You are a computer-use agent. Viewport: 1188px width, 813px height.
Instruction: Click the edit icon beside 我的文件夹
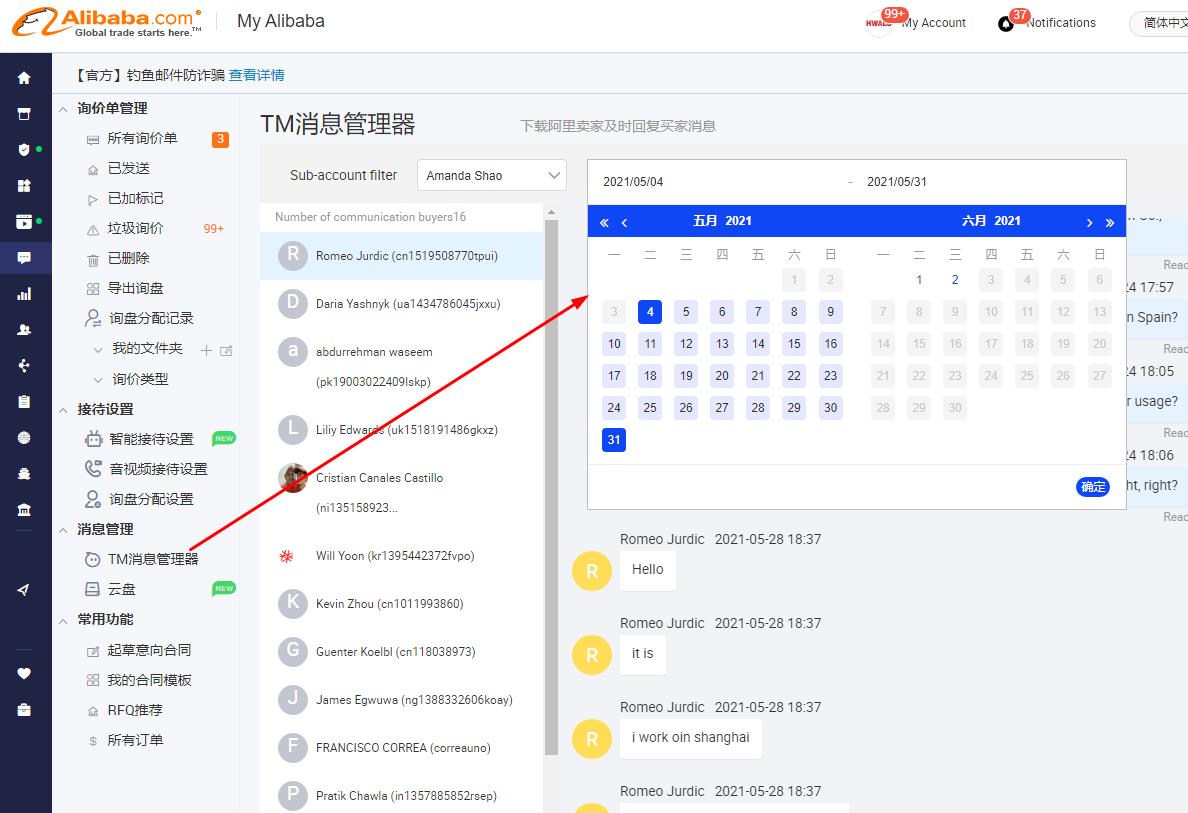coord(226,350)
